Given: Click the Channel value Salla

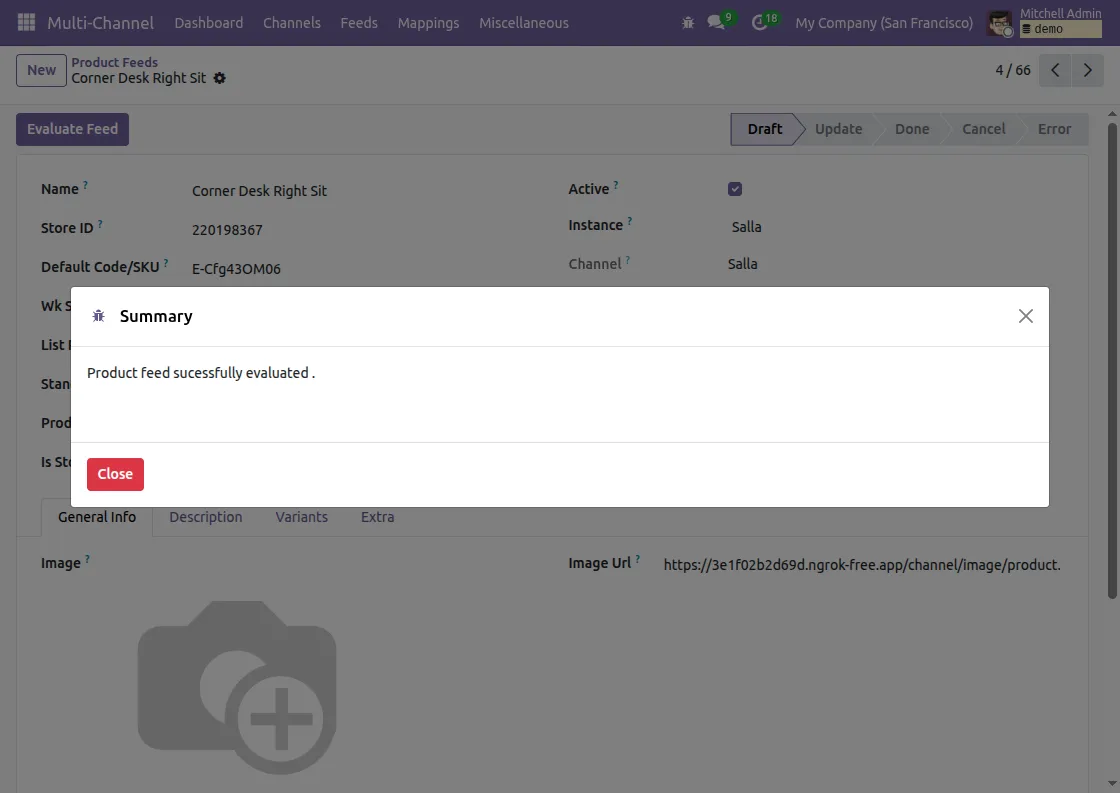Looking at the screenshot, I should coord(743,264).
